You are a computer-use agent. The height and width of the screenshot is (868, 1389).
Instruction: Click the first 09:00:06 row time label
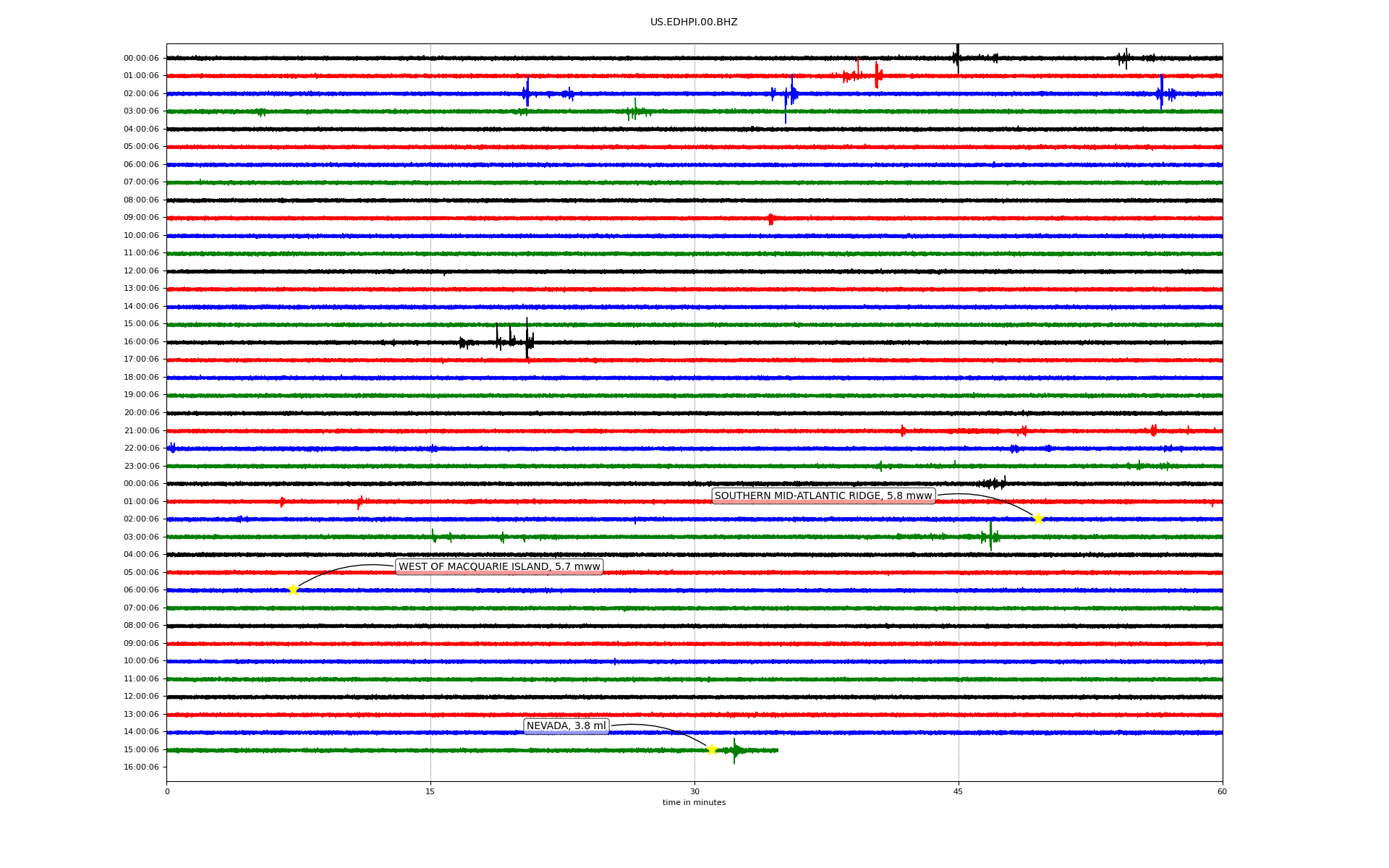141,218
